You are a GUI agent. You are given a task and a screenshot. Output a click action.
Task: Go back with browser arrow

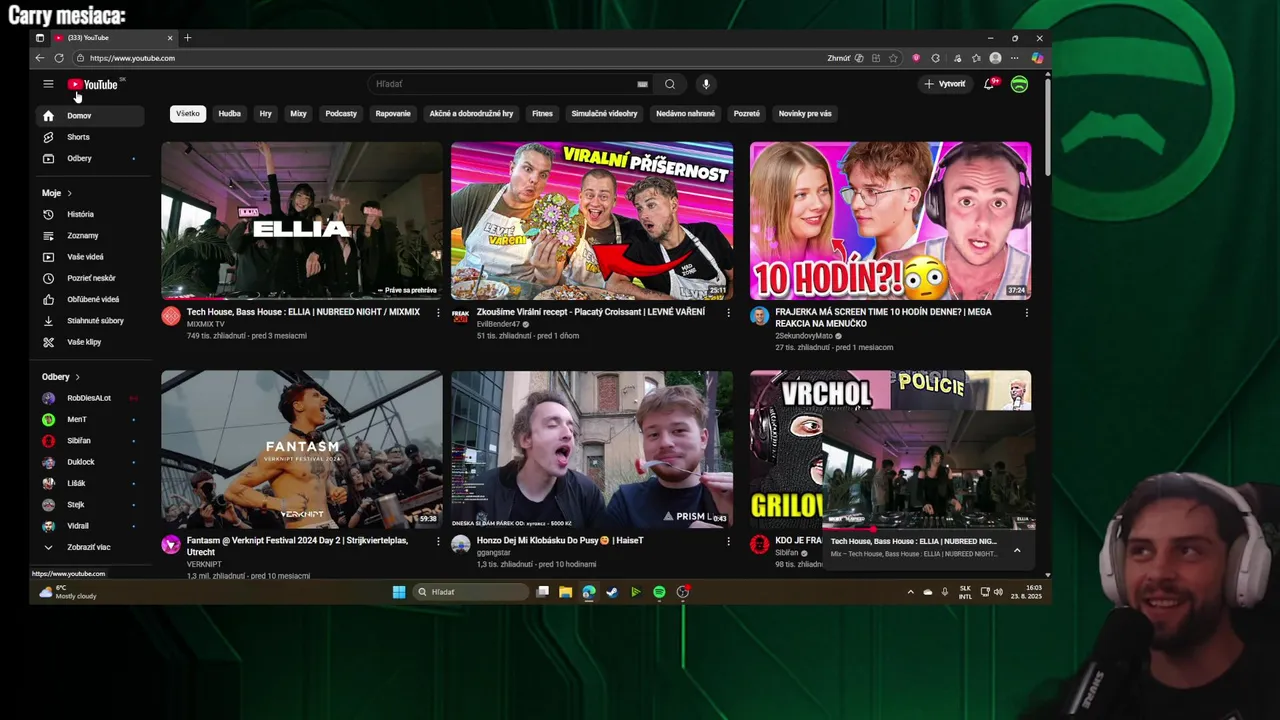[40, 58]
